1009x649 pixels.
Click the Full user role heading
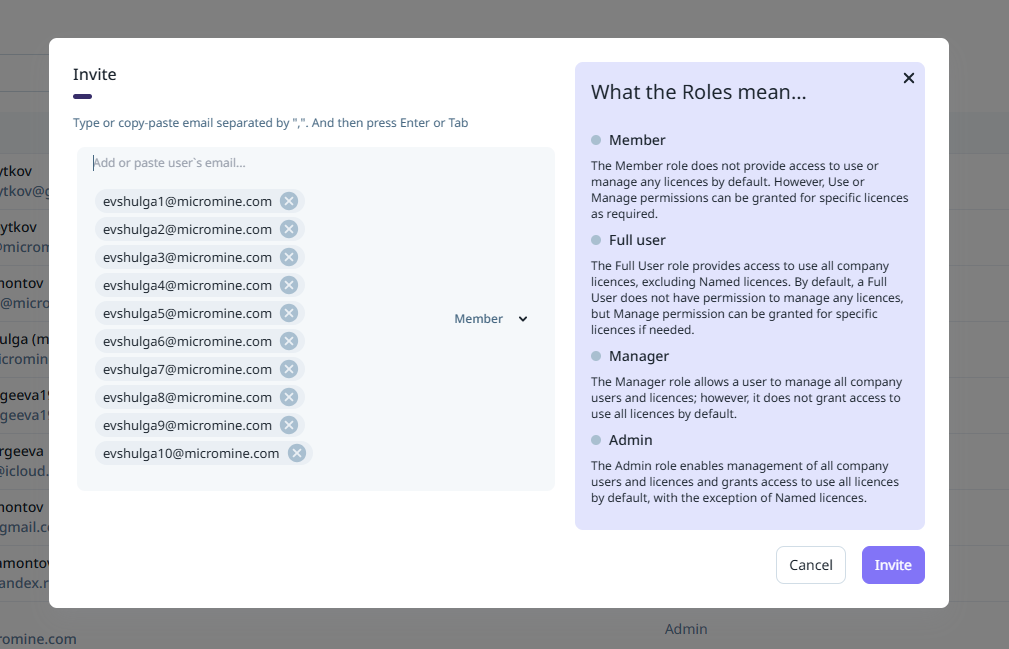pyautogui.click(x=636, y=240)
